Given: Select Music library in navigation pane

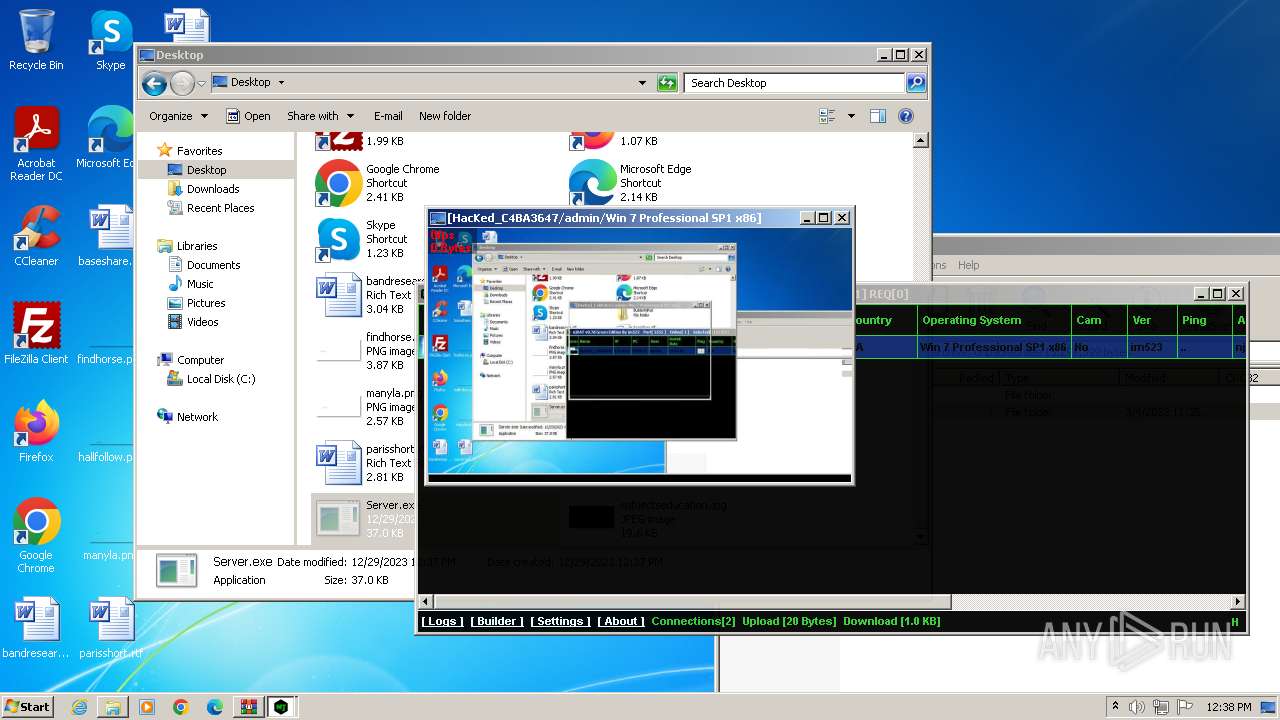Looking at the screenshot, I should point(200,284).
